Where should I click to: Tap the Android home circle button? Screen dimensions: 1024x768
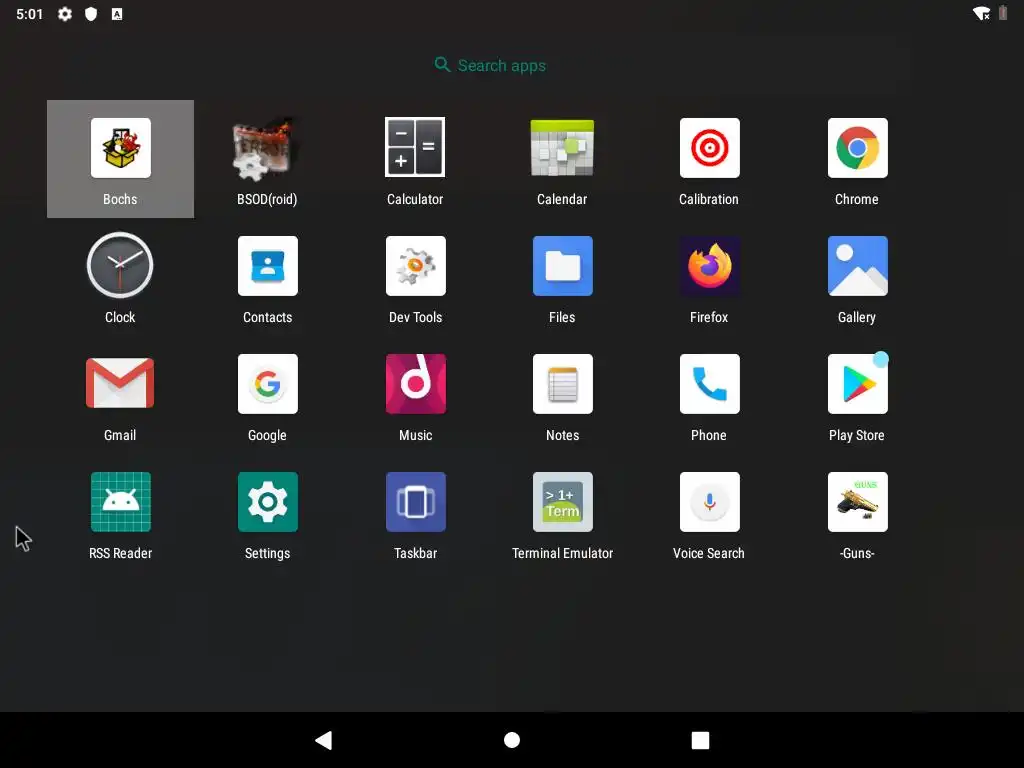512,740
